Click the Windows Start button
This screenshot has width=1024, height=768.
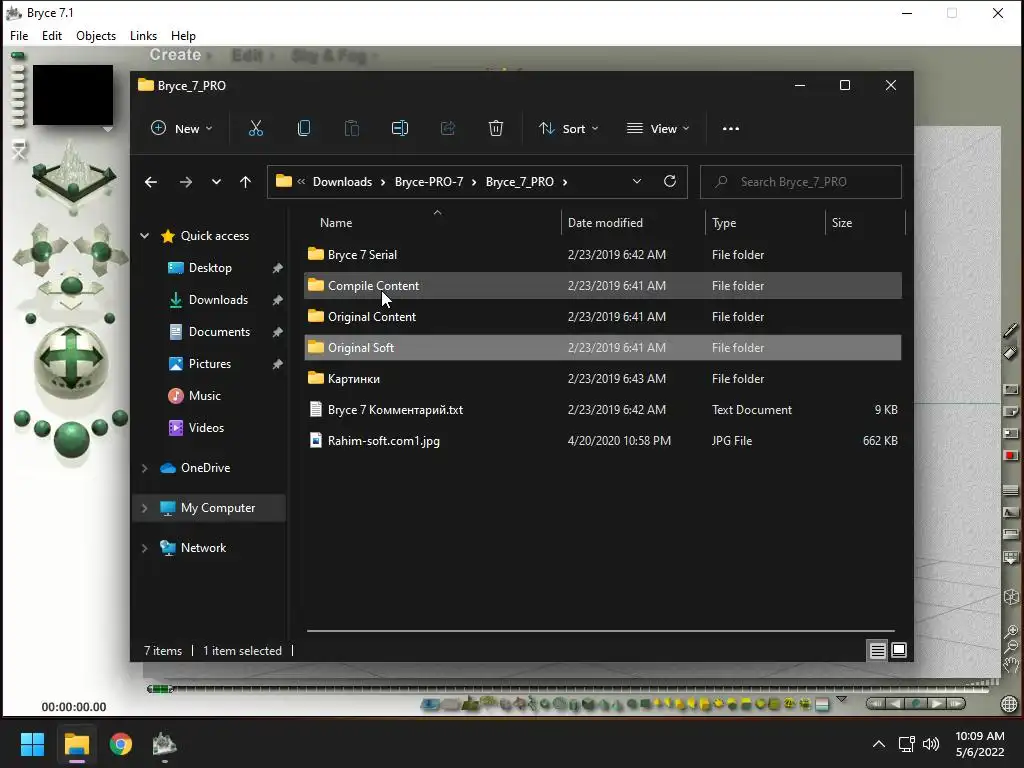[32, 744]
